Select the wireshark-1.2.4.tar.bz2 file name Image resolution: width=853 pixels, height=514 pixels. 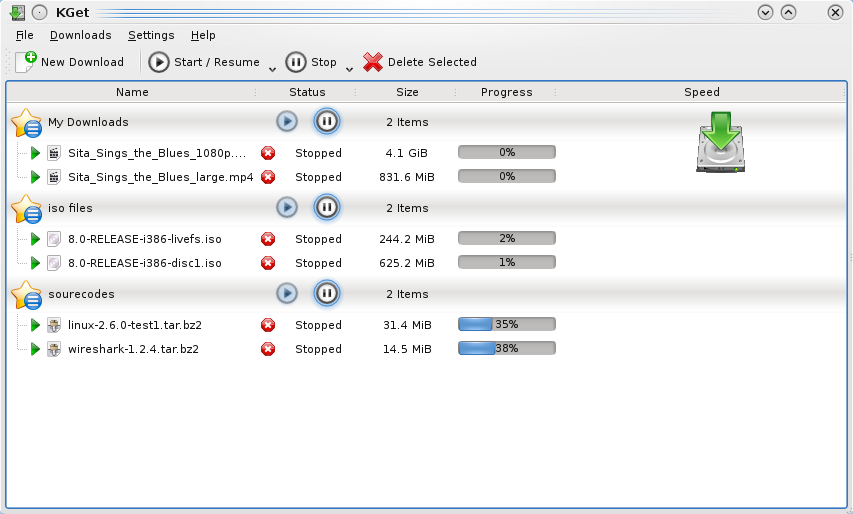click(133, 349)
